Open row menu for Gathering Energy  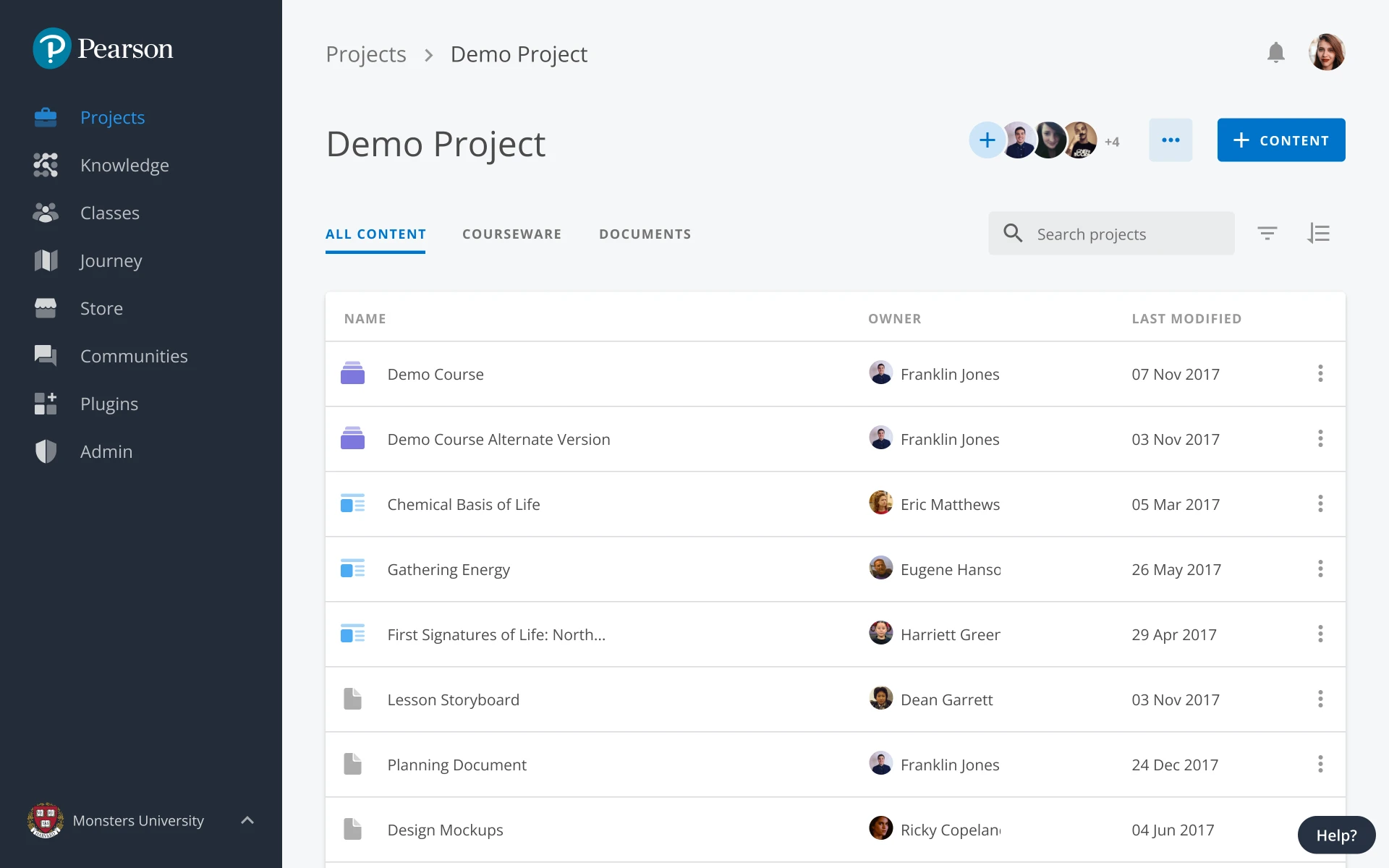[1320, 569]
